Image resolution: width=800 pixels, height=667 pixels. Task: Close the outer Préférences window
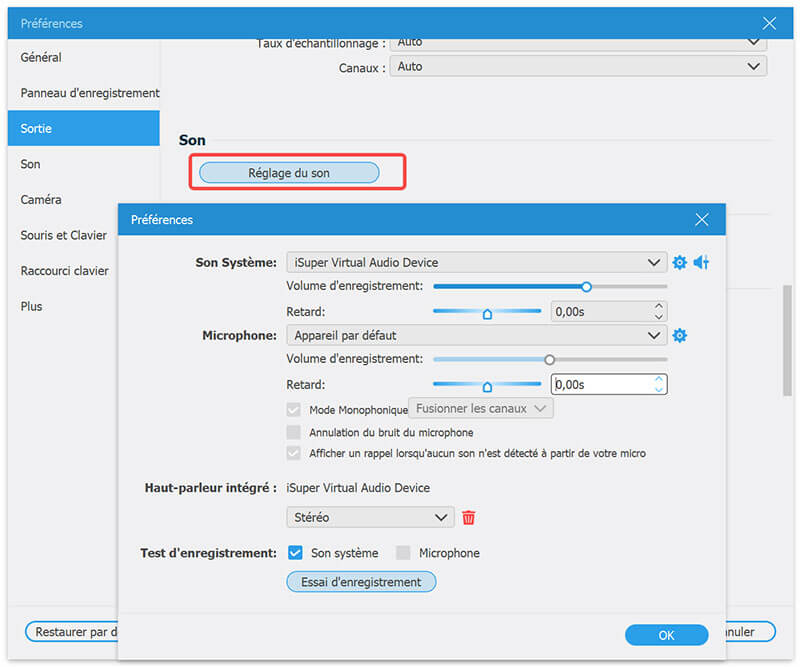(x=768, y=23)
